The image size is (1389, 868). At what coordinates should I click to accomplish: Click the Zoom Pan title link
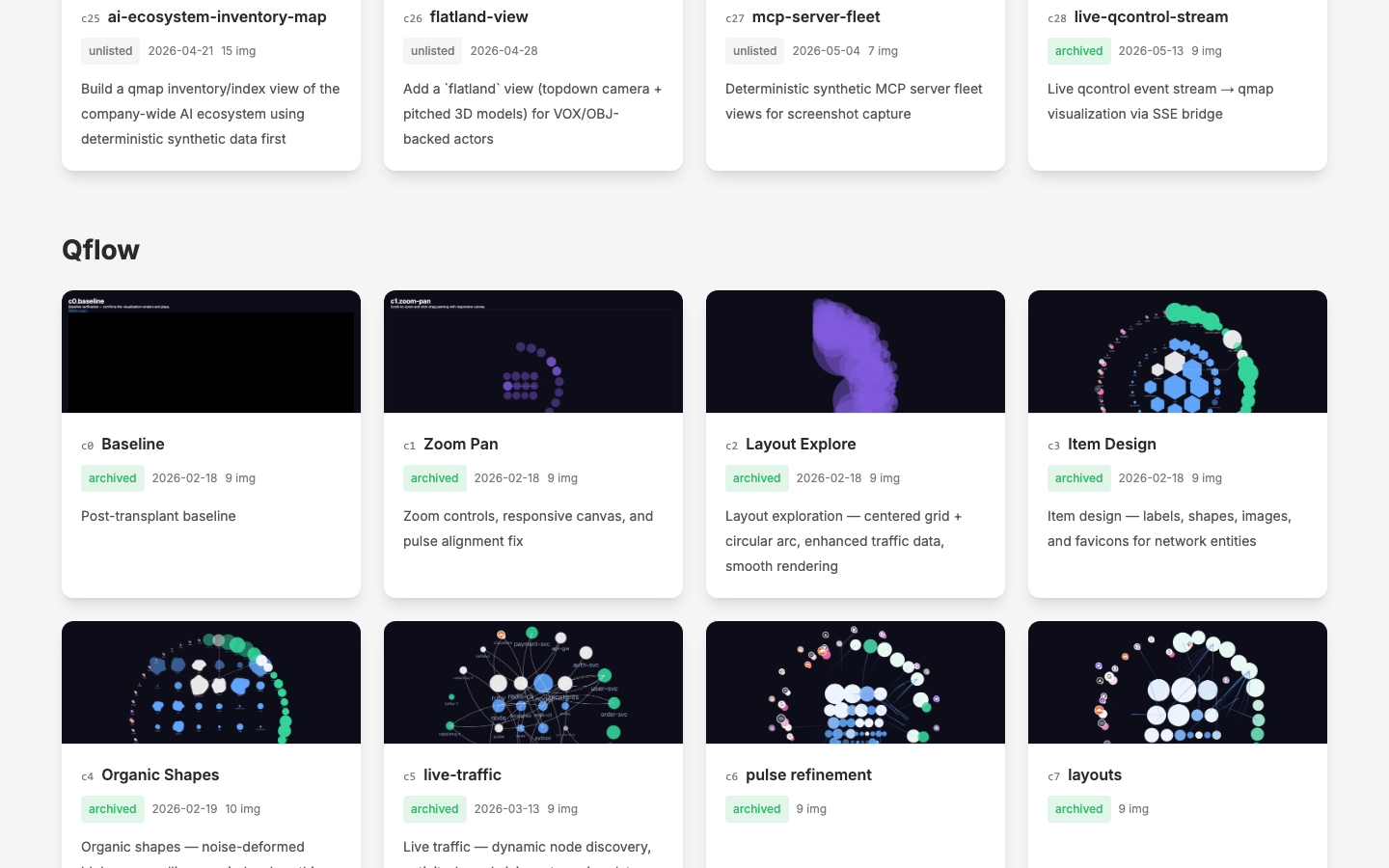(461, 444)
